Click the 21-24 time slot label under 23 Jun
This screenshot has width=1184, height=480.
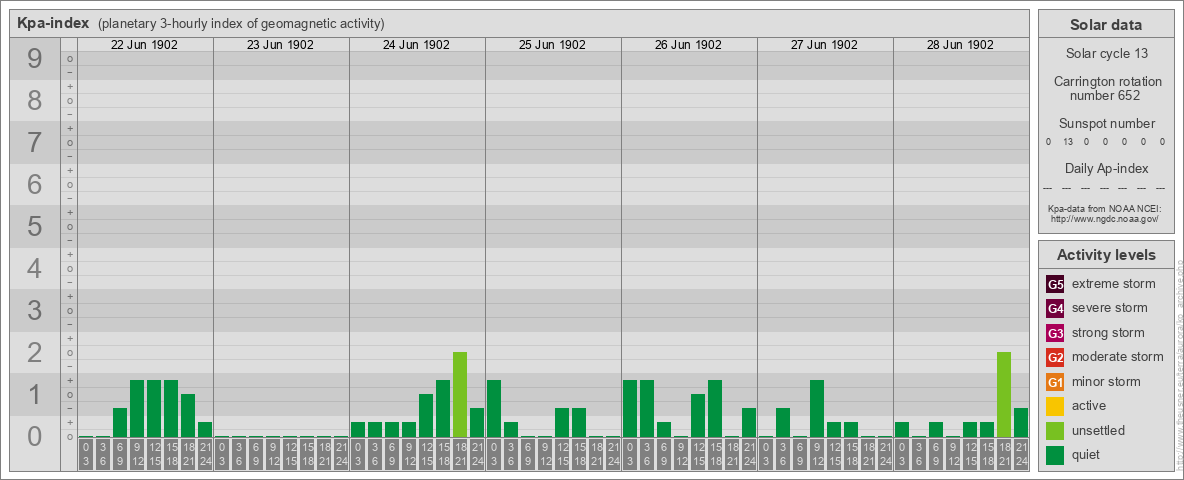341,455
